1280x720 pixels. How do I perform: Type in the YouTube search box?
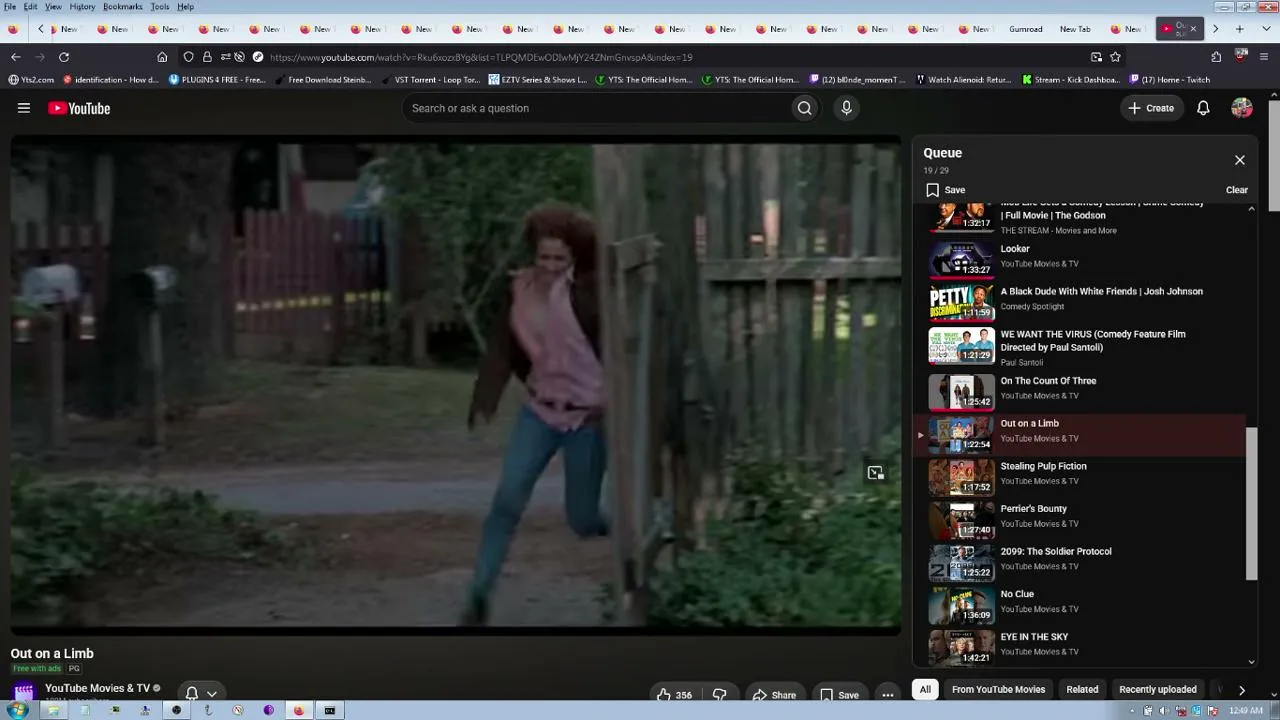(595, 108)
